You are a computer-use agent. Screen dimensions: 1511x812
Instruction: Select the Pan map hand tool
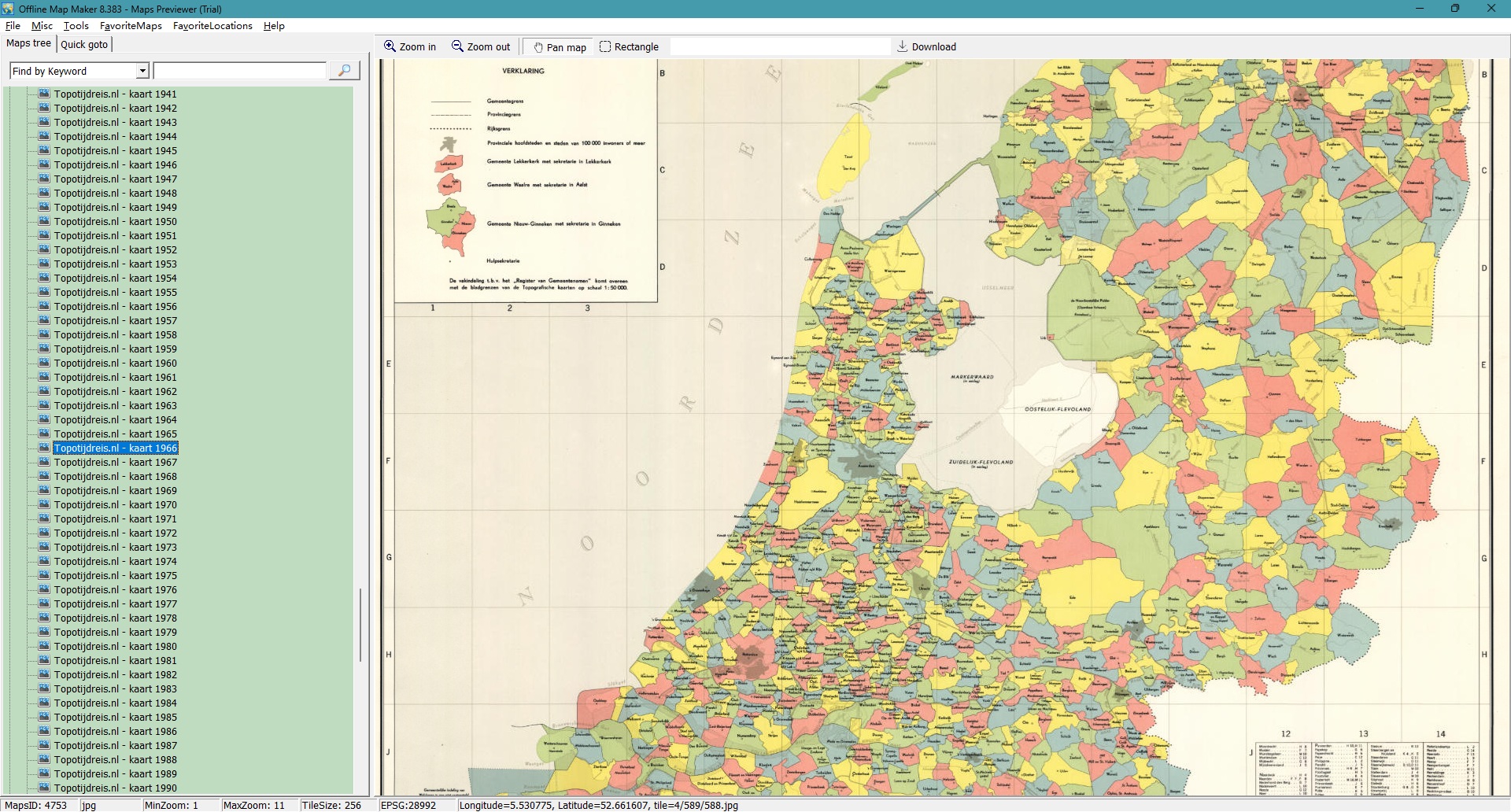tap(538, 47)
